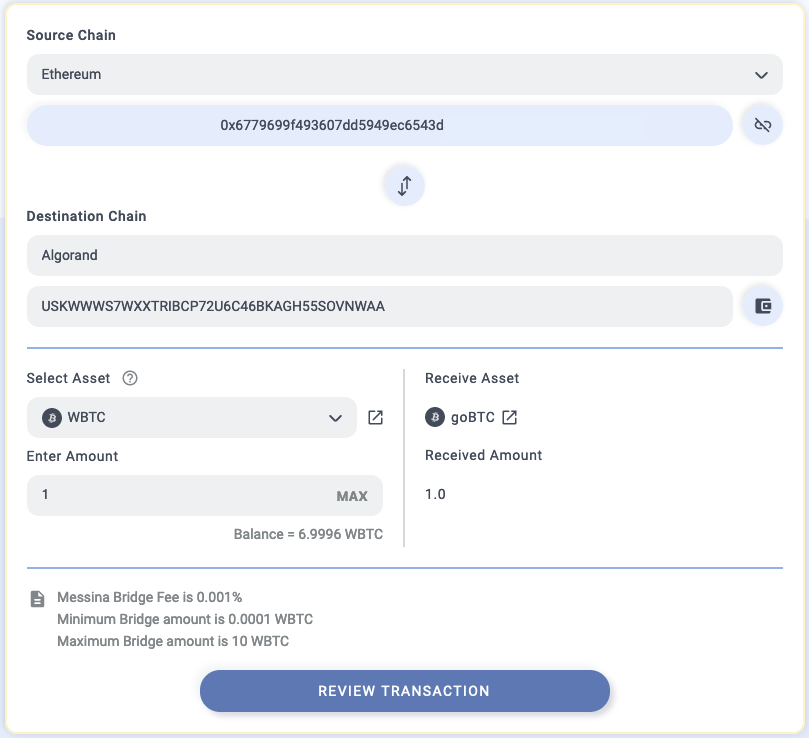Swap source and destination chains
This screenshot has width=809, height=738.
404,186
